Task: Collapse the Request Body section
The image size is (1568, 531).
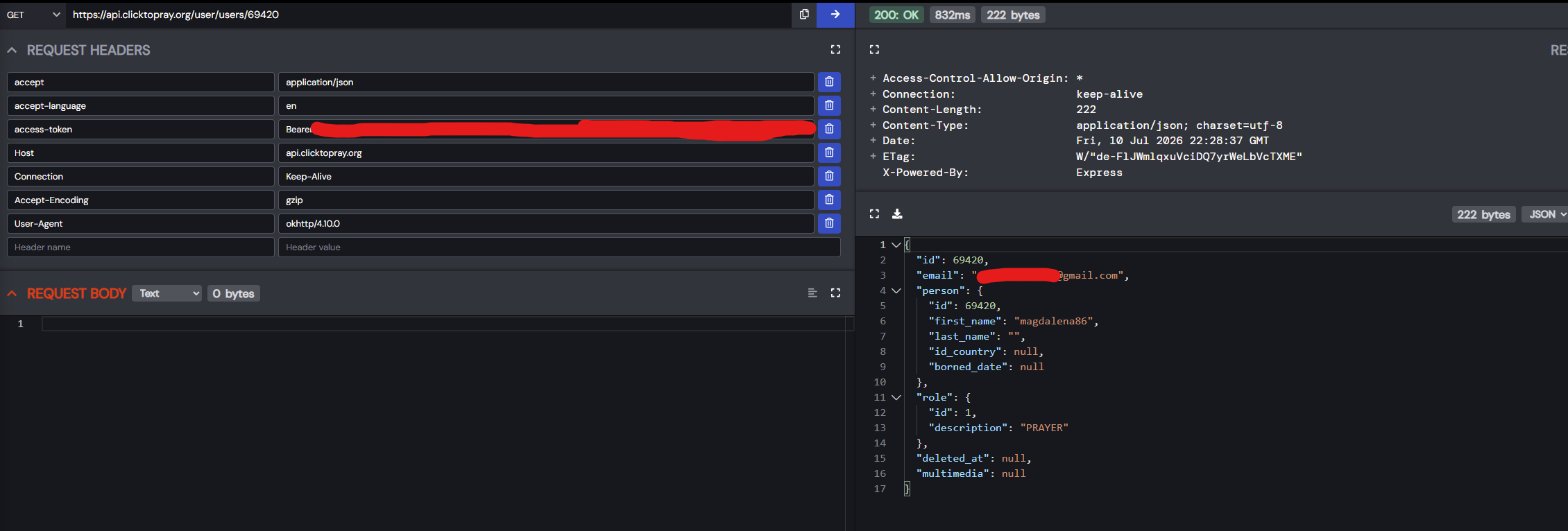Action: pyautogui.click(x=12, y=293)
